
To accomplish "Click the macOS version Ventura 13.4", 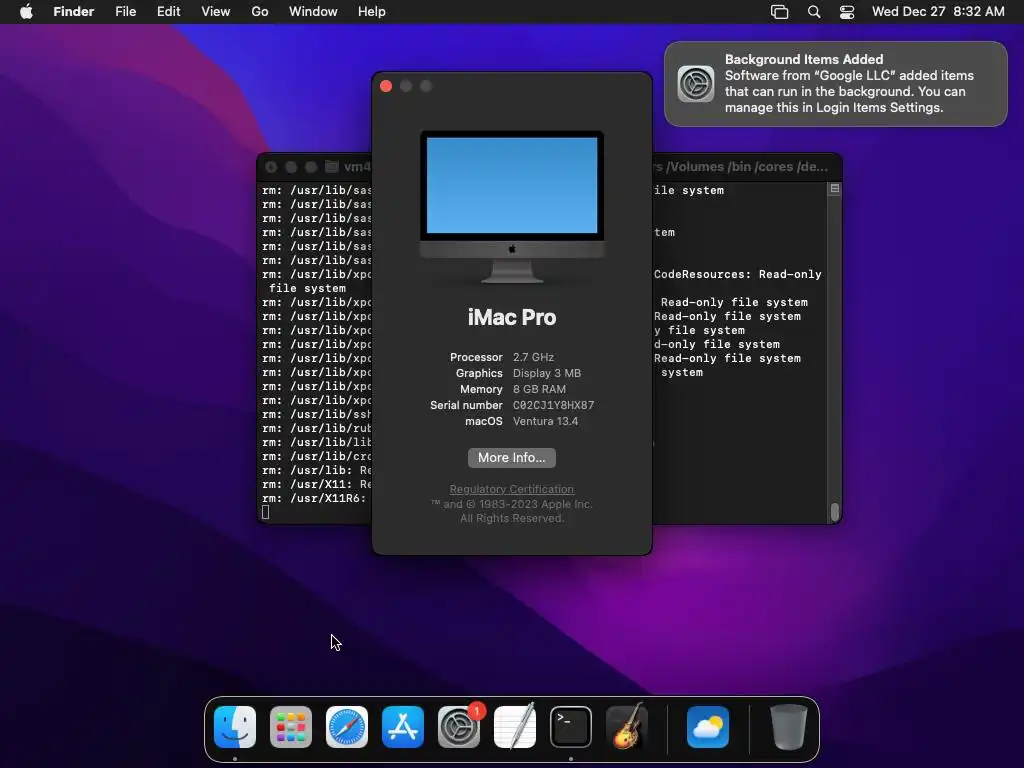I will click(545, 421).
